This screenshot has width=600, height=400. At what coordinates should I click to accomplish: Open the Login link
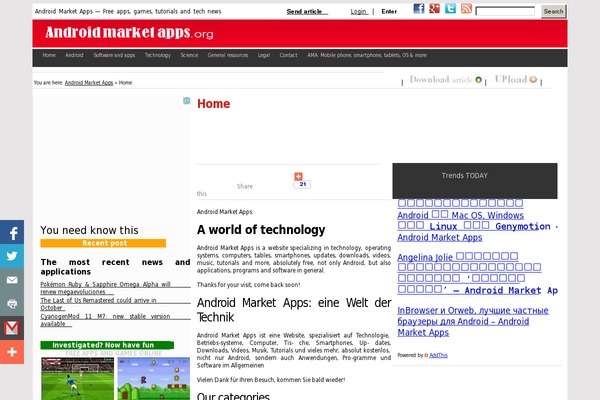click(x=359, y=11)
